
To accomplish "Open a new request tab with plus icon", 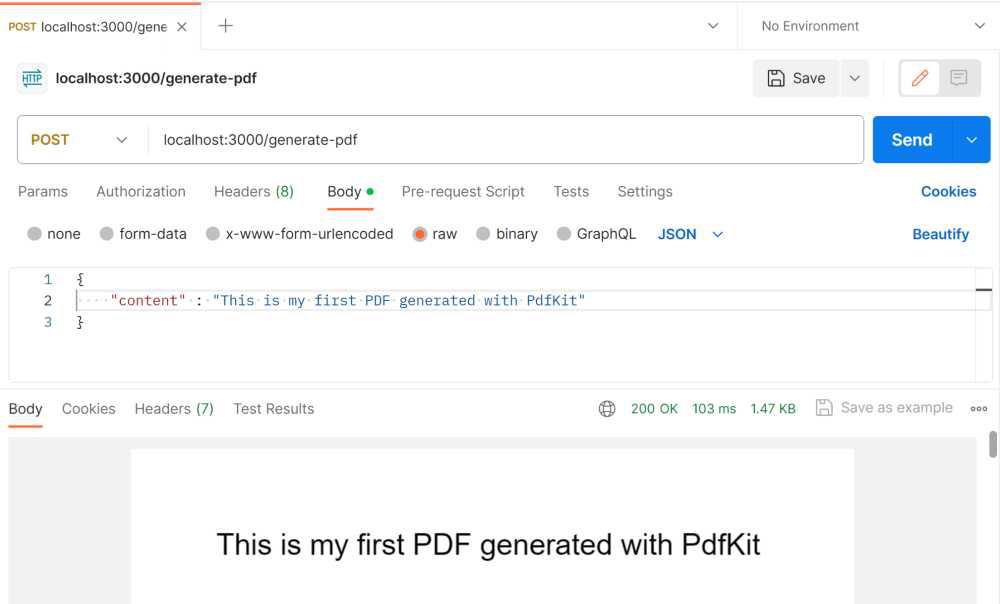I will (225, 26).
